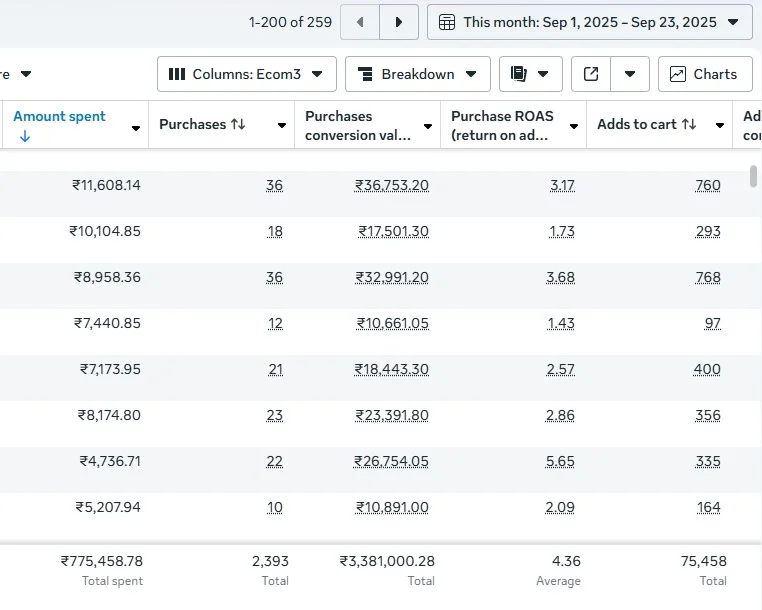Click the Purchases column header
The width and height of the screenshot is (762, 610).
[202, 125]
